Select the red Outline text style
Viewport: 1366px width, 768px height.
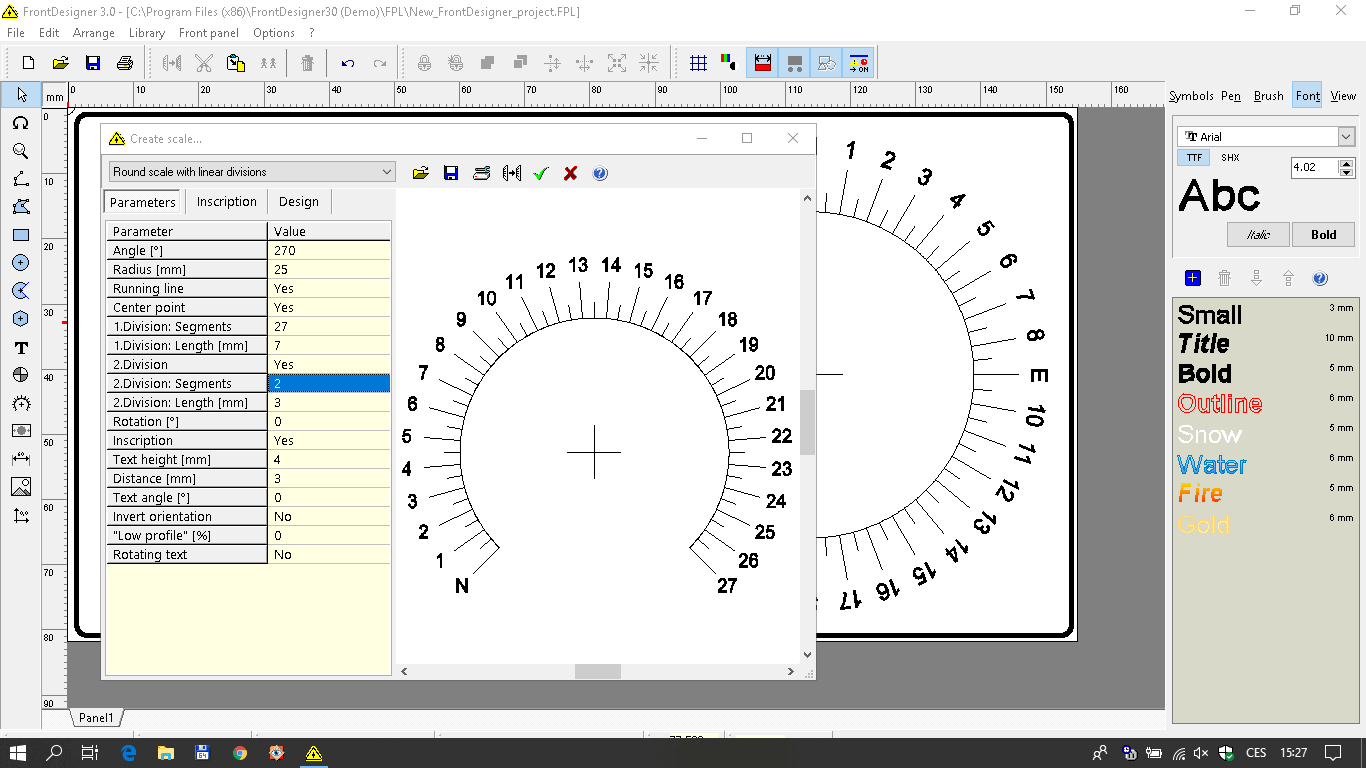click(1219, 404)
